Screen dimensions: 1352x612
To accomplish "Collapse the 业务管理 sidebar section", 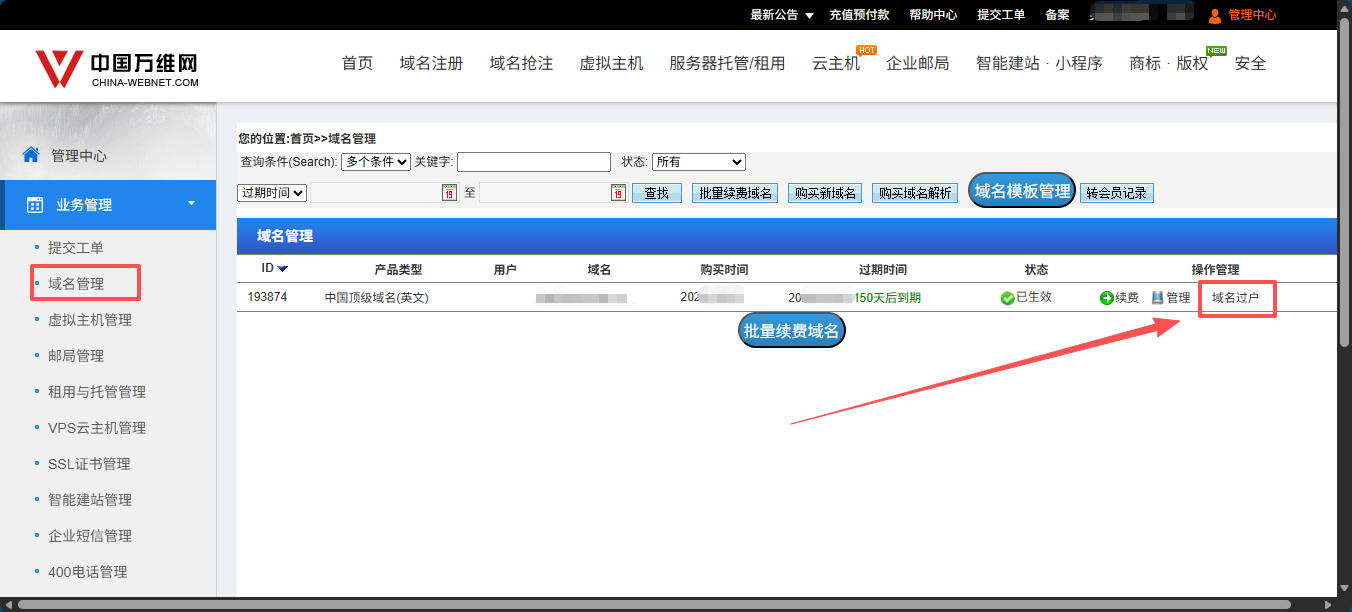I will click(x=191, y=204).
